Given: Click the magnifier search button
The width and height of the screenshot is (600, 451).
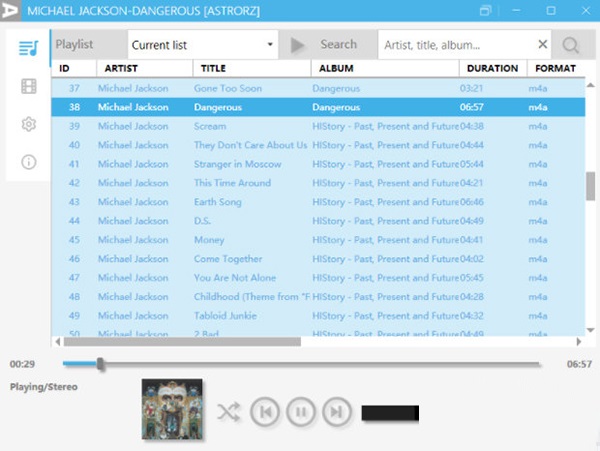Looking at the screenshot, I should click(x=570, y=45).
